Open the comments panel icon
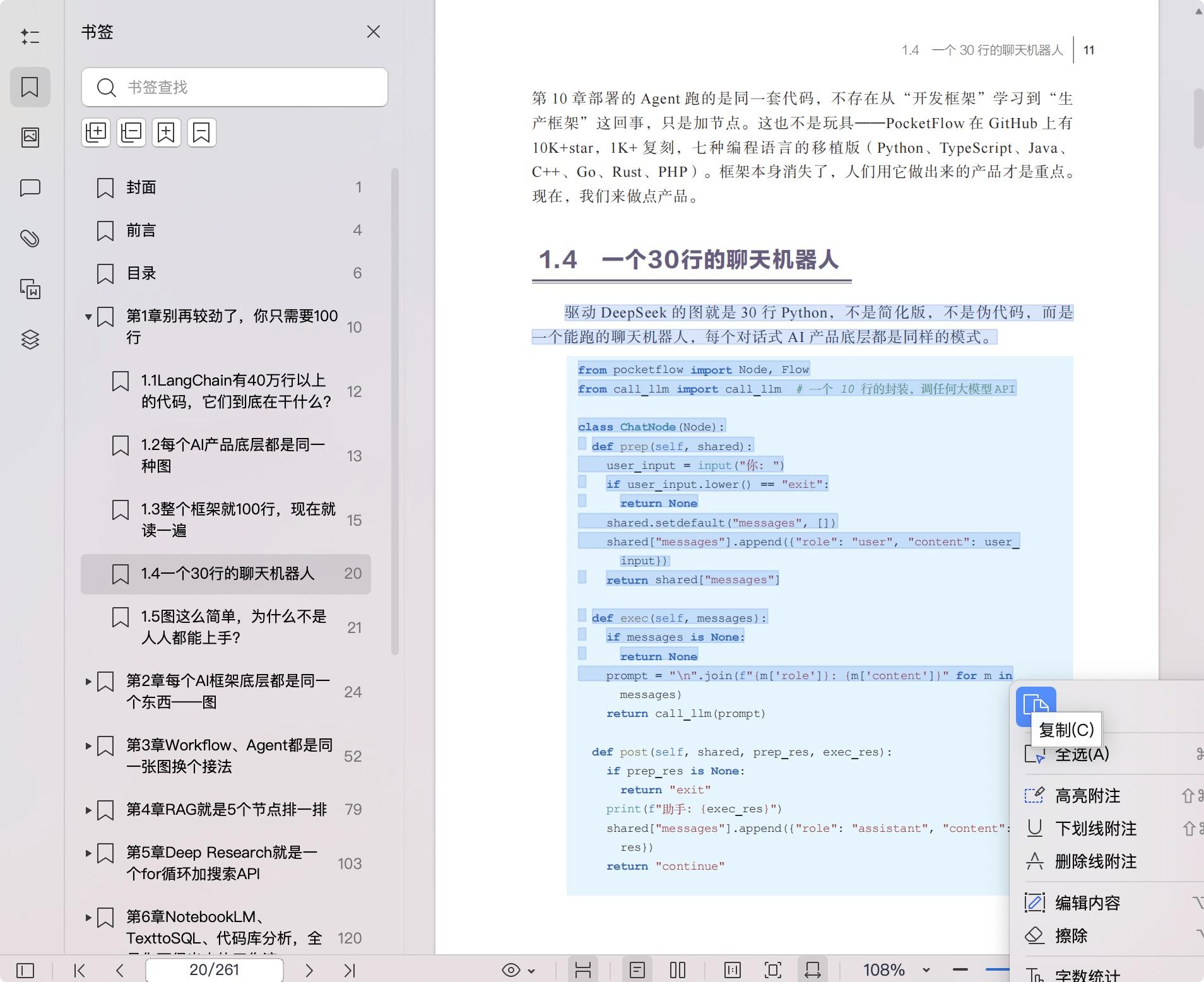The height and width of the screenshot is (982, 1204). 30,188
